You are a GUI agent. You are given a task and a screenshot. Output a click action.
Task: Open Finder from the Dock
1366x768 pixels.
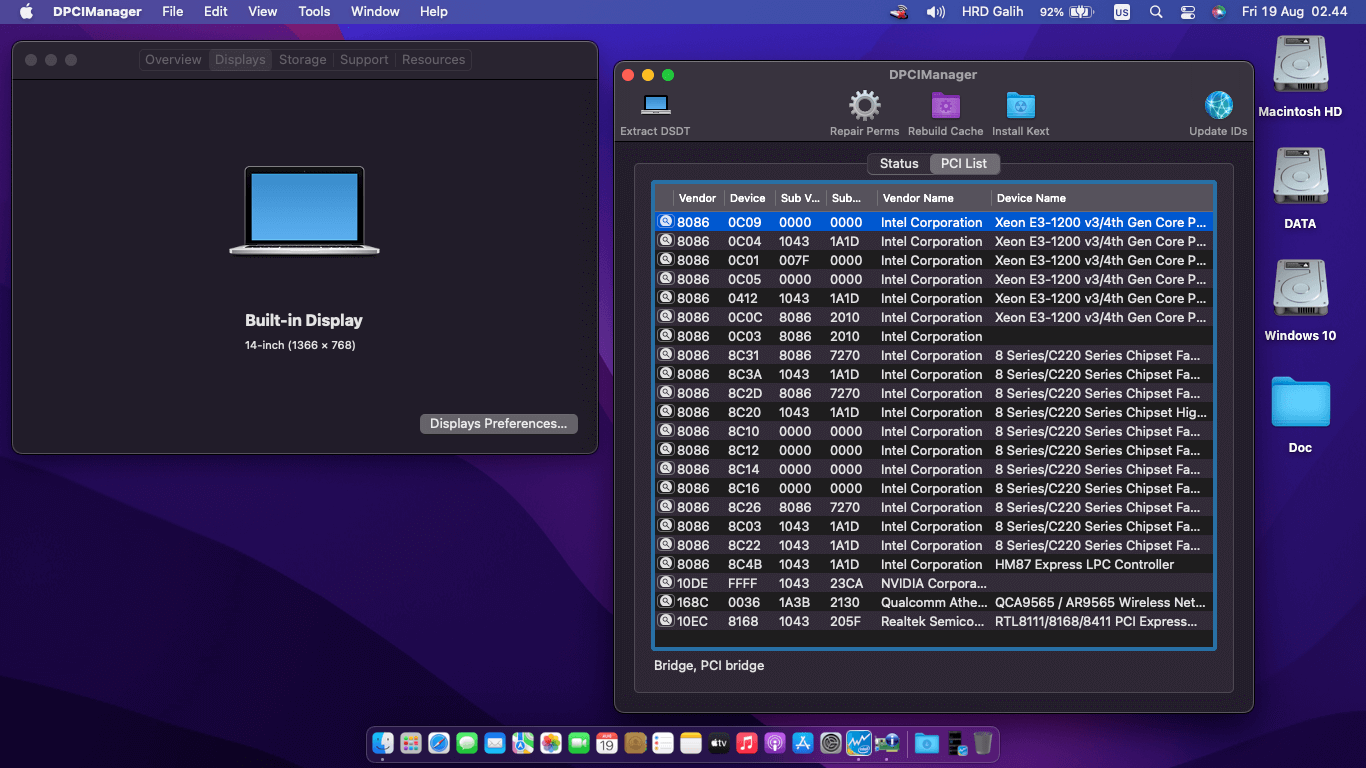point(383,743)
